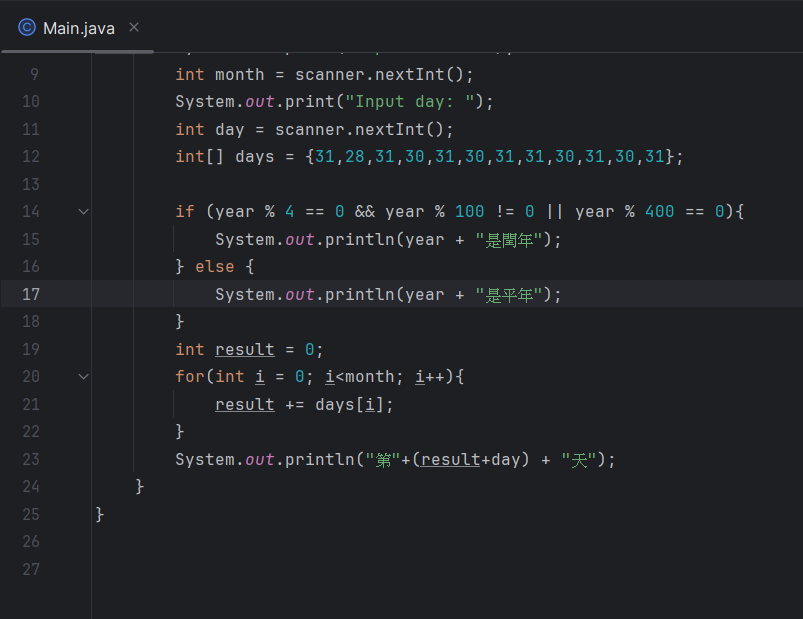The width and height of the screenshot is (803, 619).
Task: Select the Main.java editor tab
Action: 78,28
